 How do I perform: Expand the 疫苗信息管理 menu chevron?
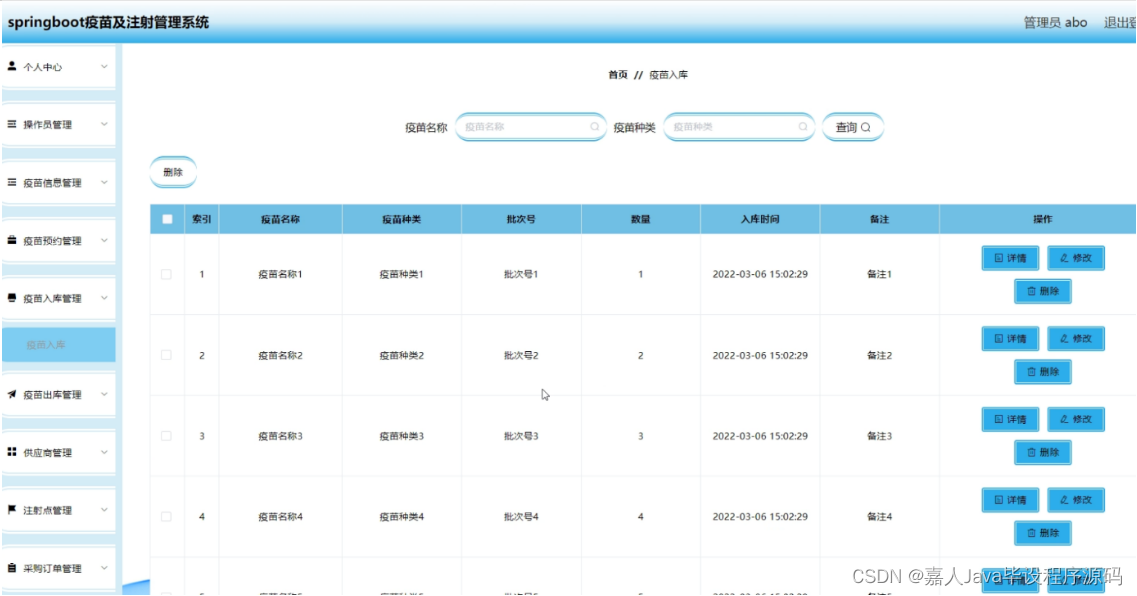104,182
